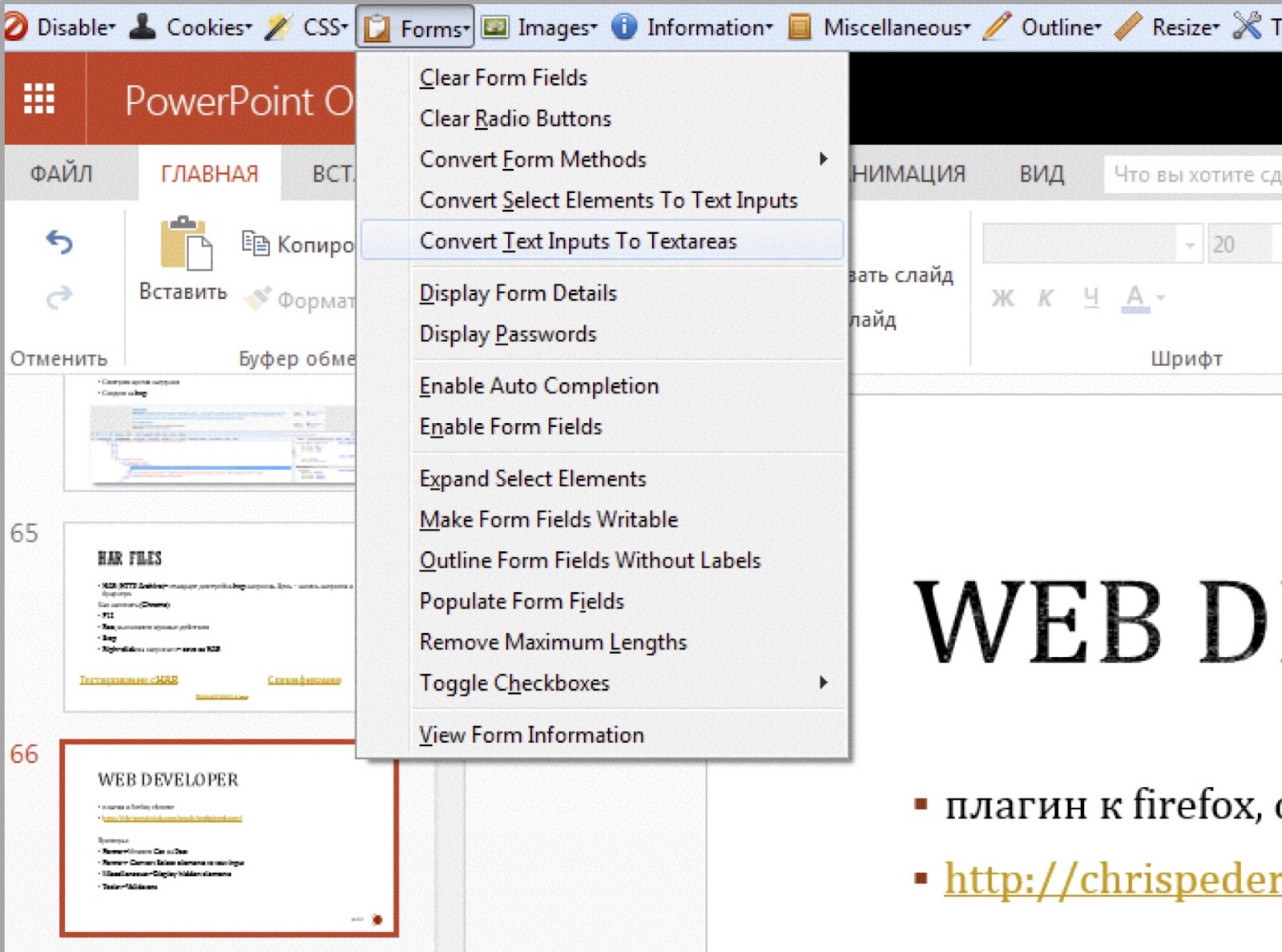The width and height of the screenshot is (1282, 952).
Task: Choose Convert Text Inputs To Textareas
Action: tap(603, 240)
